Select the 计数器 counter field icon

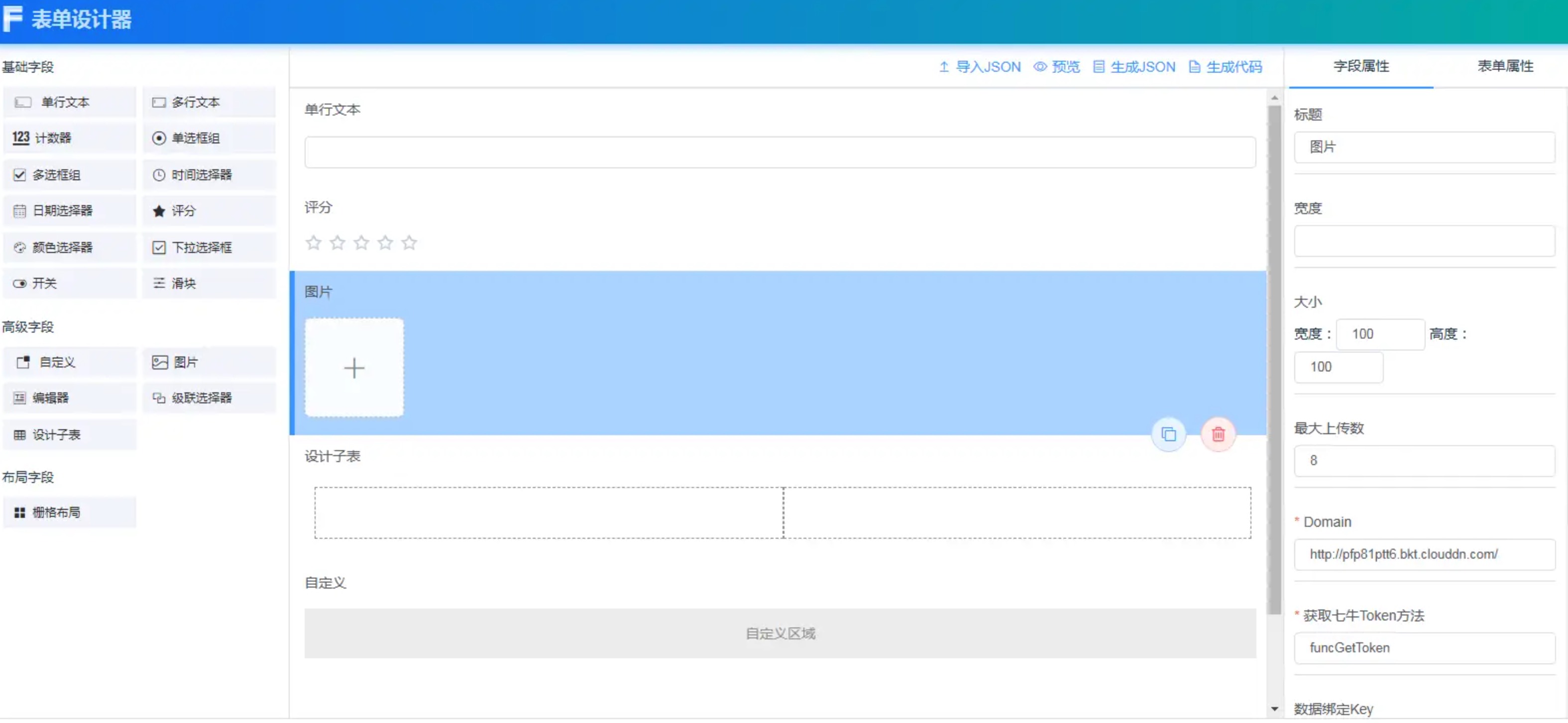(21, 137)
